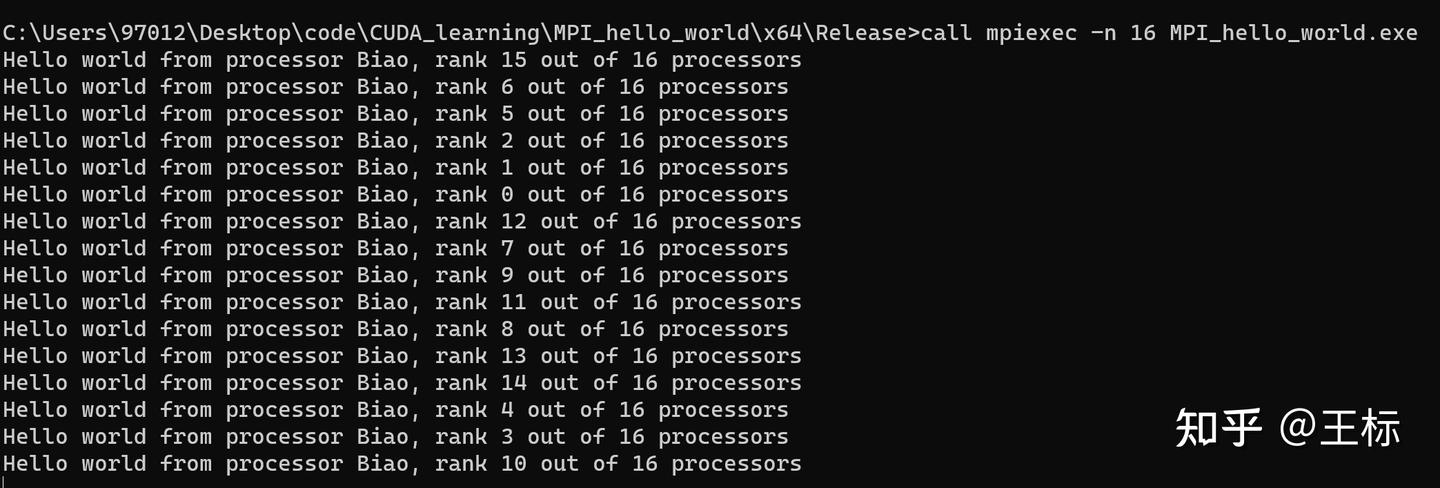The width and height of the screenshot is (1440, 488).
Task: Click the final rank 10 output line
Action: [401, 464]
